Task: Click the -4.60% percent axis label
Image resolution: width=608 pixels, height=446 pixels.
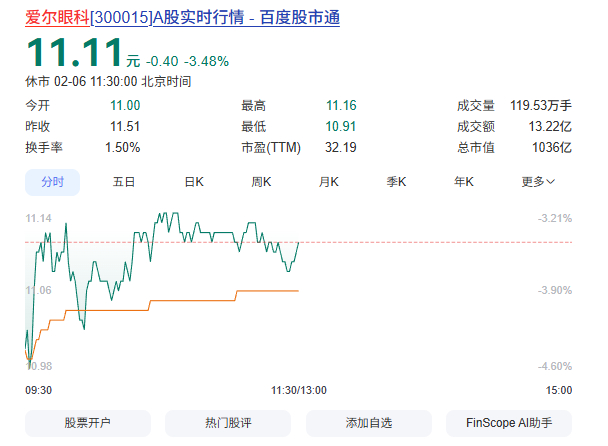Action: coord(555,366)
